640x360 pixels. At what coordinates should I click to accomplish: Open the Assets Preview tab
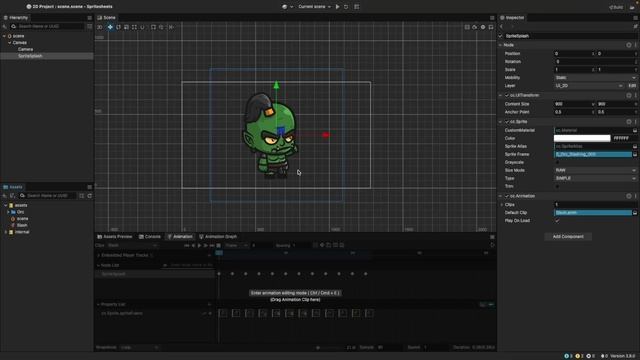pos(115,237)
